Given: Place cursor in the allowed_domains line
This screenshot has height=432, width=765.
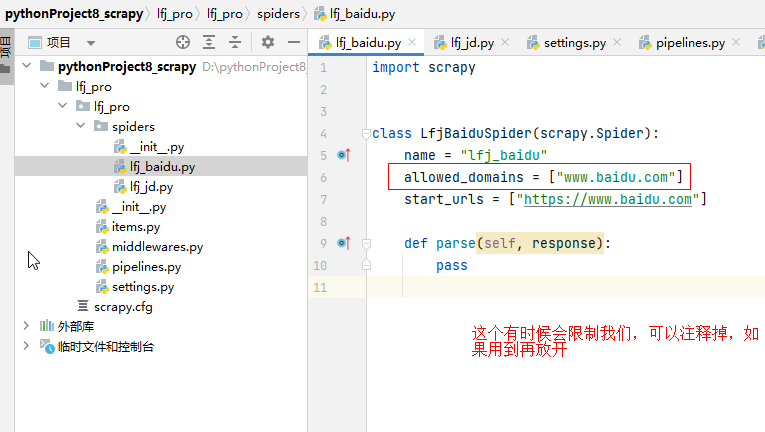Looking at the screenshot, I should tap(543, 177).
